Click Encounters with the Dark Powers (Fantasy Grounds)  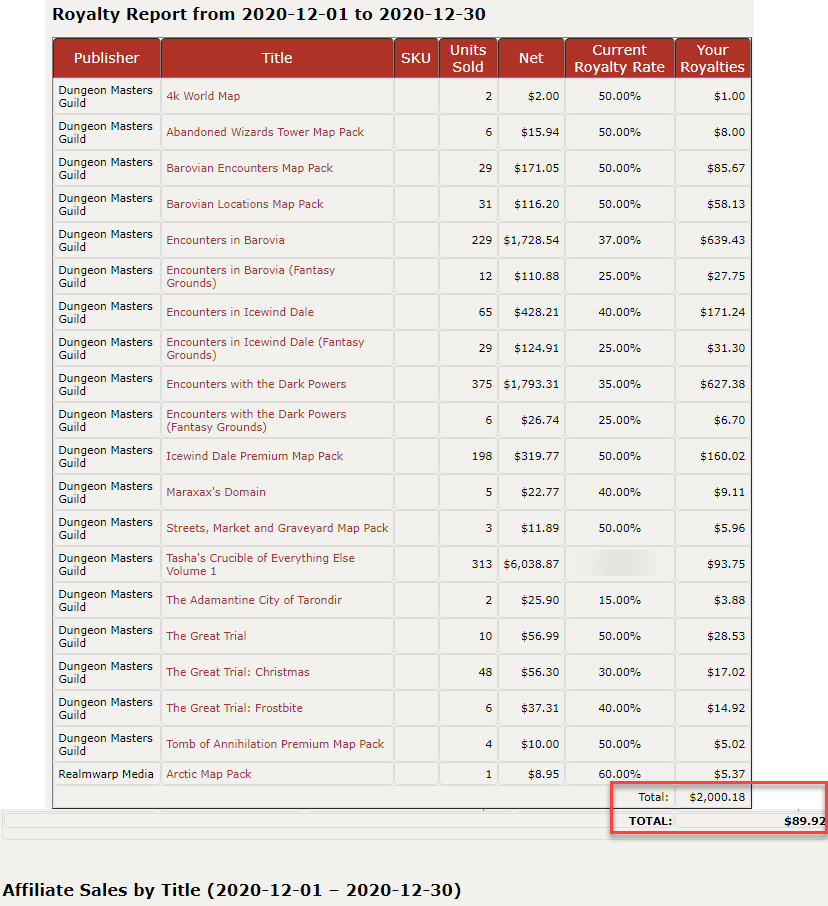point(256,420)
